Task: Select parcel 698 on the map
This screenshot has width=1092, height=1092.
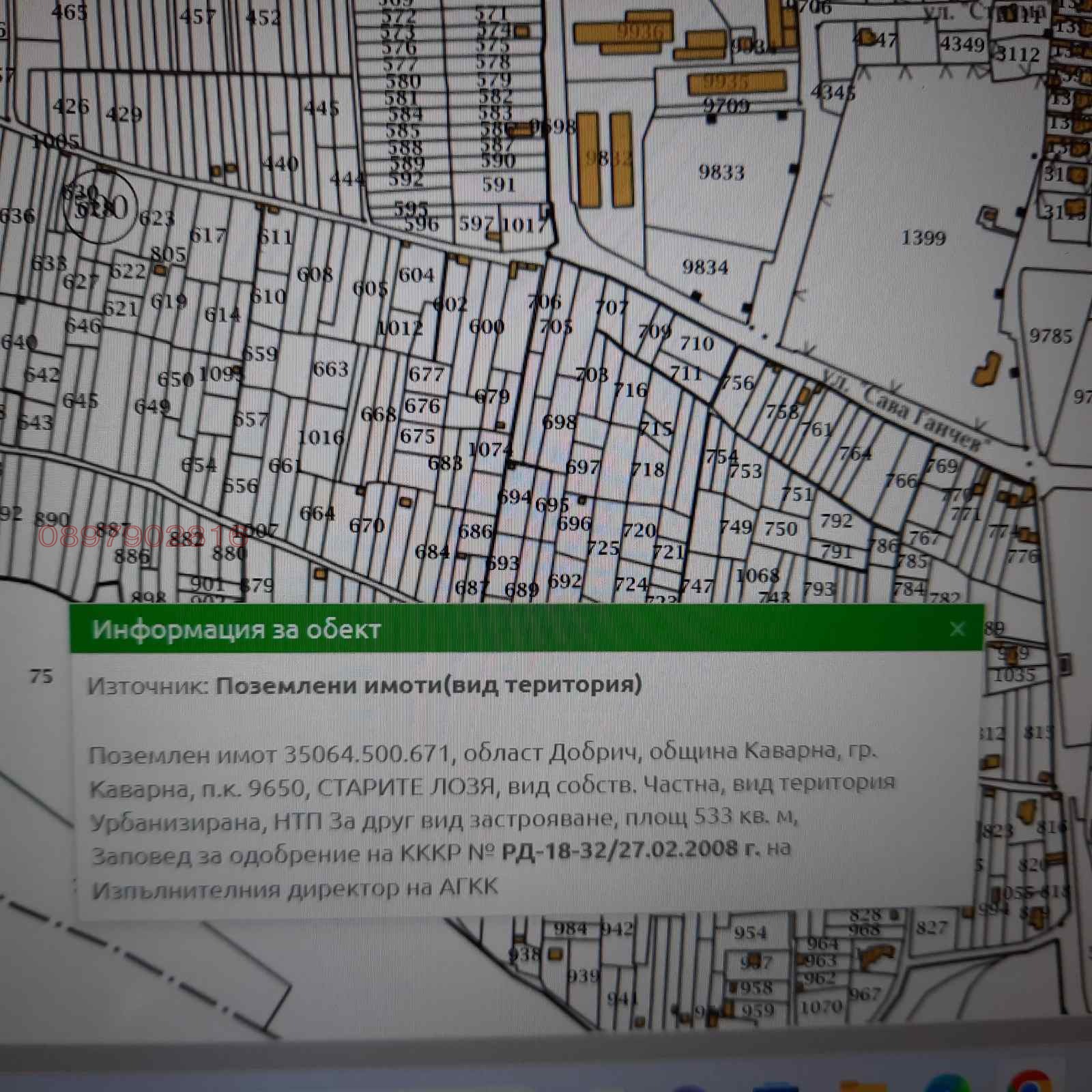Action: (x=559, y=422)
